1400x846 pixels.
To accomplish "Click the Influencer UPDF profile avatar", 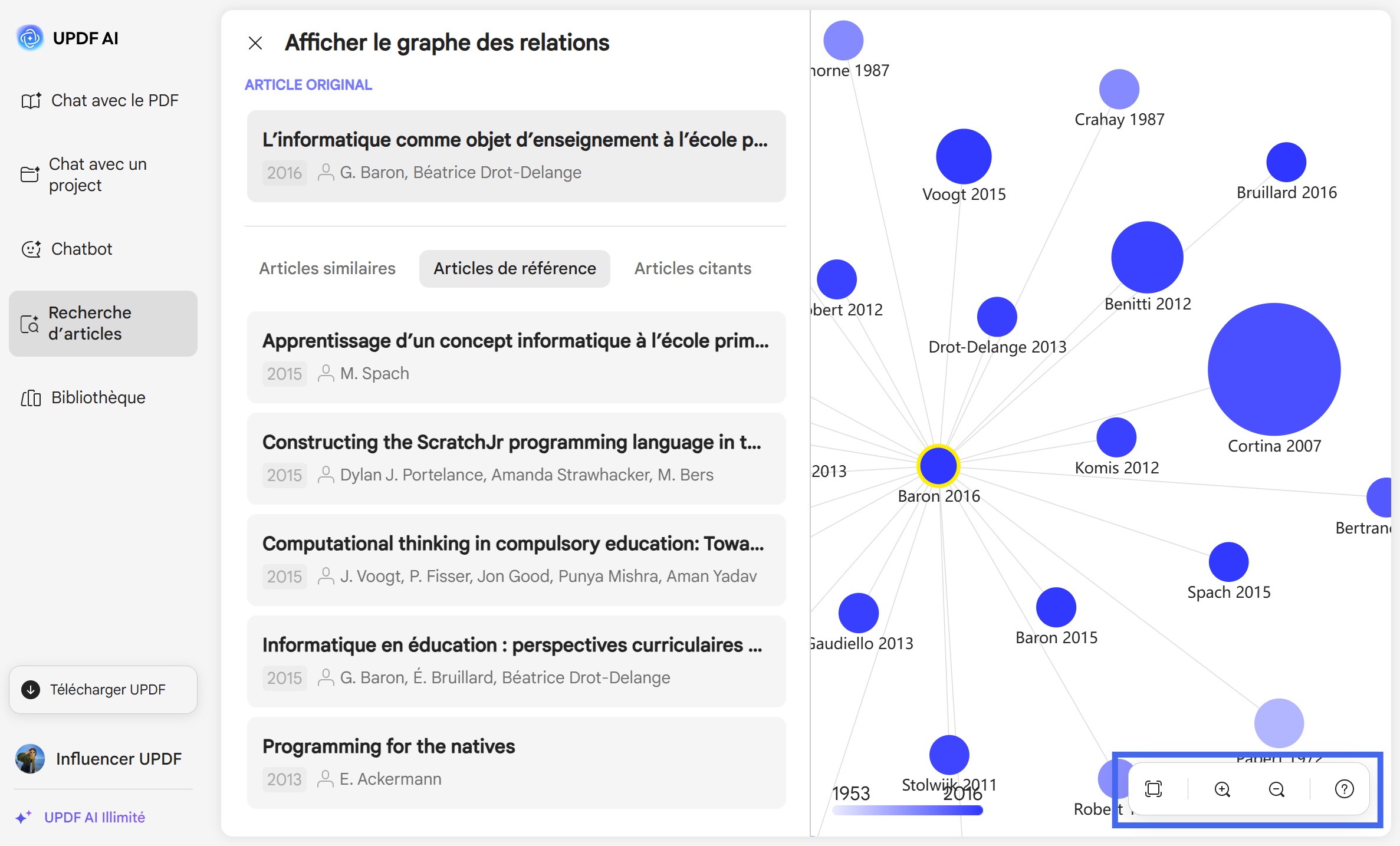I will [30, 759].
